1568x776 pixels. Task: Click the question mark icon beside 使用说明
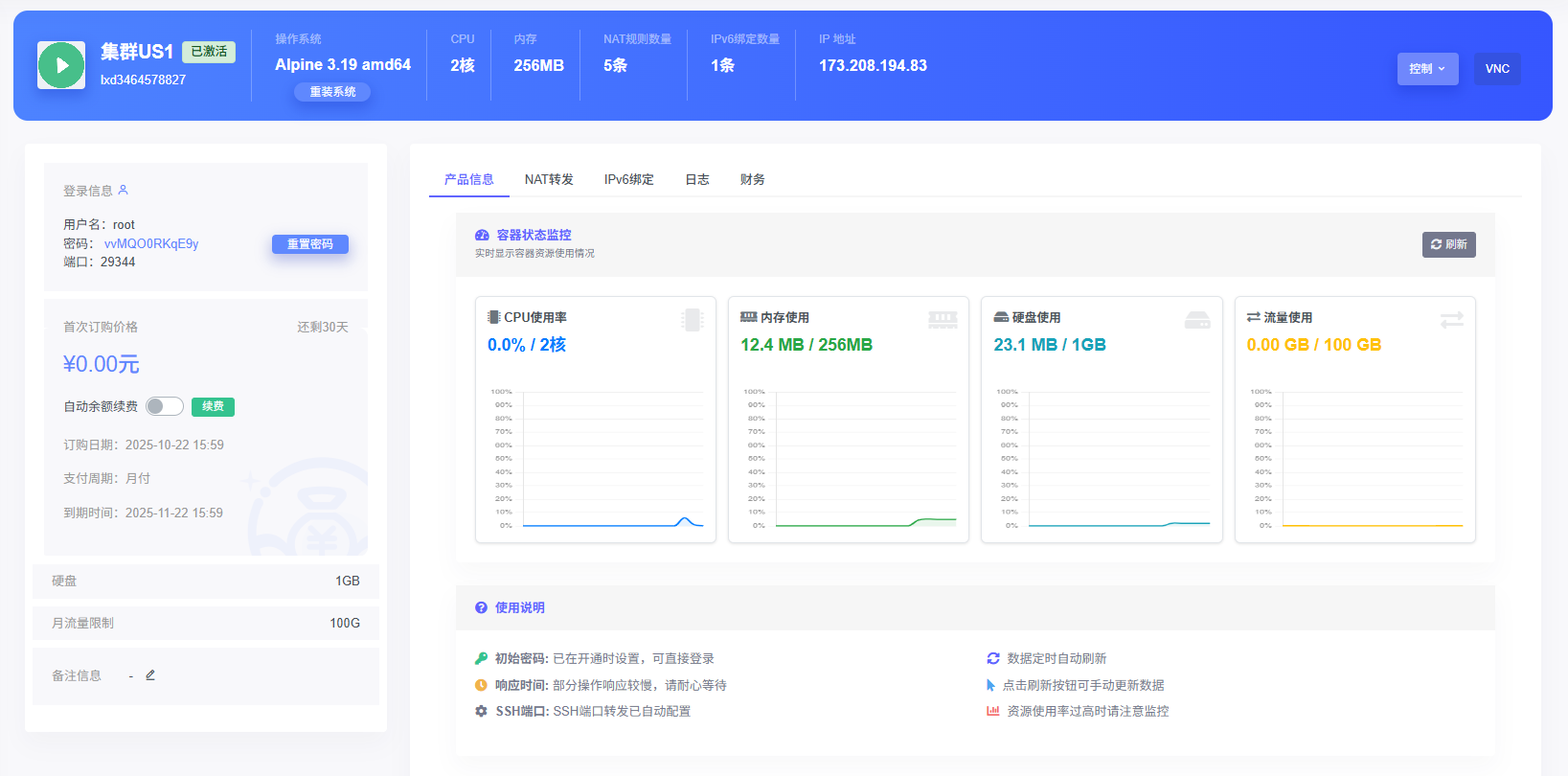coord(481,607)
